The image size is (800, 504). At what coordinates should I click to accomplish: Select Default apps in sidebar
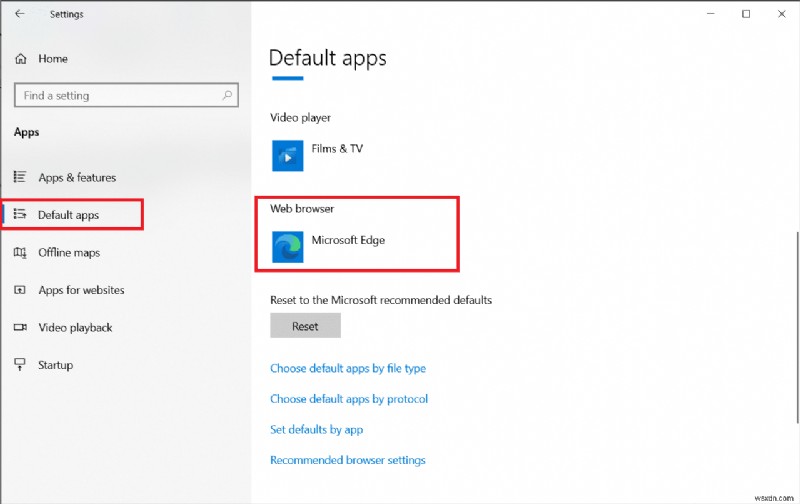68,215
